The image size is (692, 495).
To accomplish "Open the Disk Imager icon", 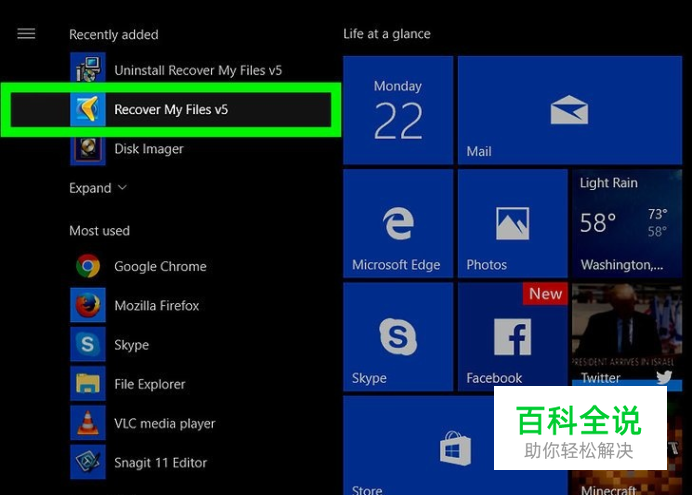I will pyautogui.click(x=88, y=150).
